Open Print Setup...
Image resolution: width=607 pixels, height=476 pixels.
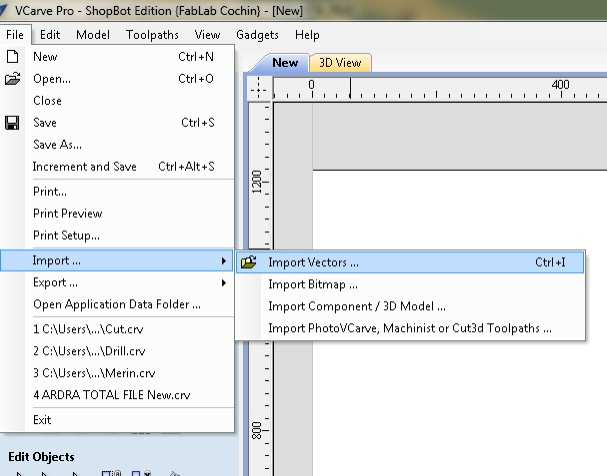click(117, 235)
